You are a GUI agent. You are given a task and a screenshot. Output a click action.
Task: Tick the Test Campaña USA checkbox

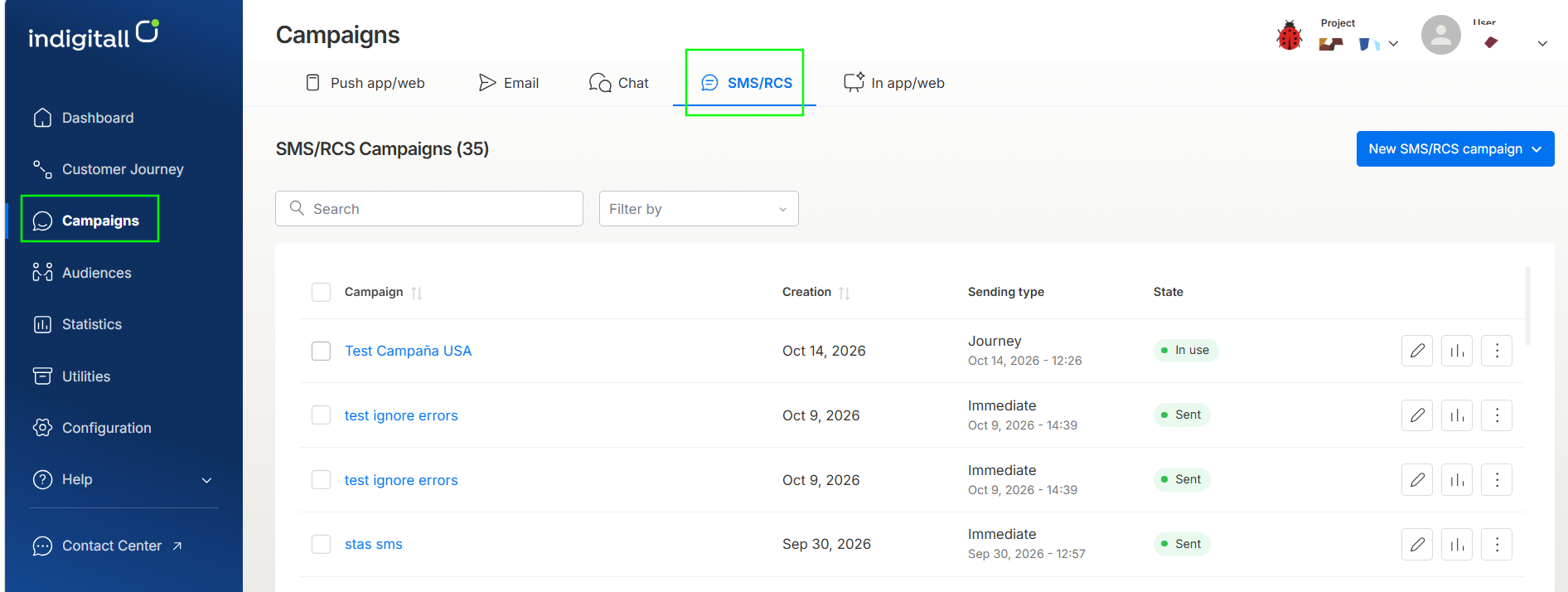(x=321, y=351)
